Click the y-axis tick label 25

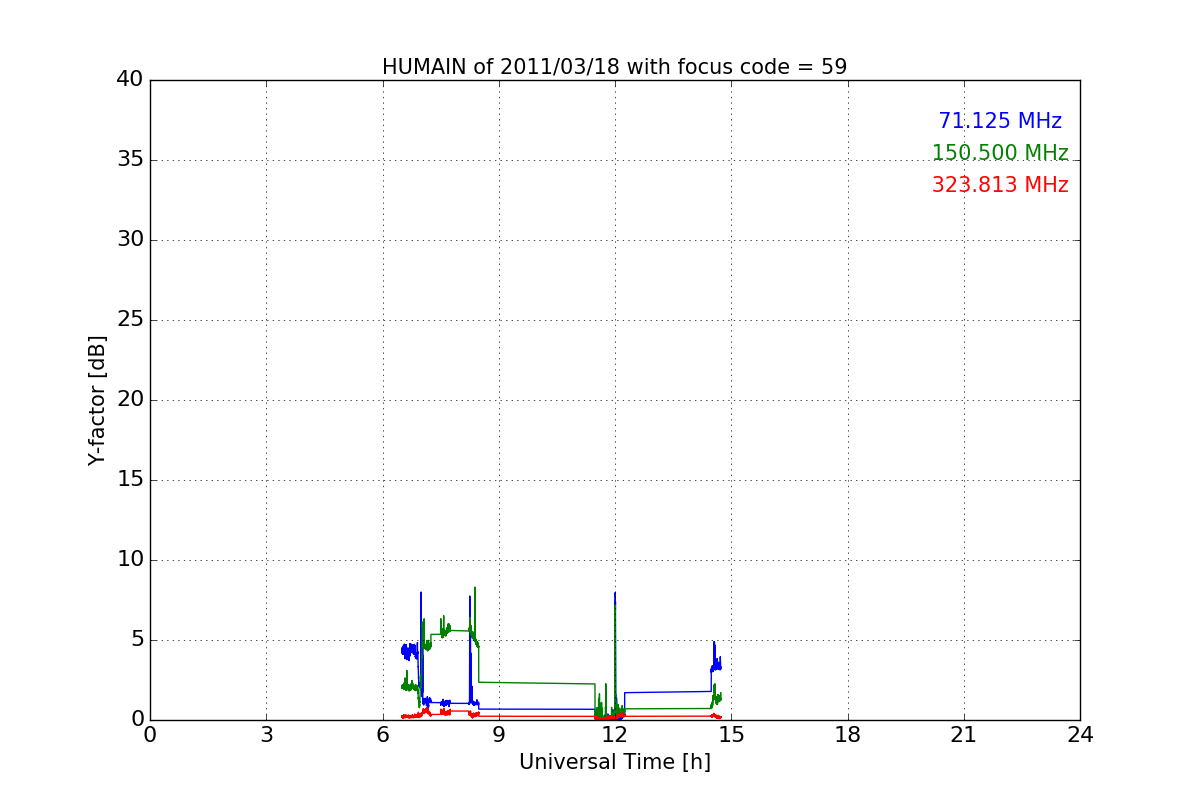[x=130, y=320]
